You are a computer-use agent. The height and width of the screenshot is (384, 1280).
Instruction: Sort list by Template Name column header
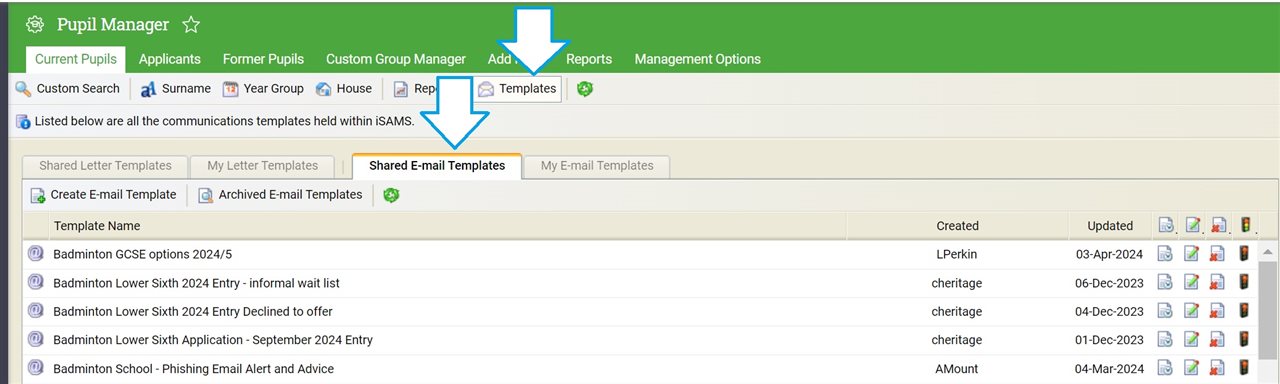pos(97,226)
